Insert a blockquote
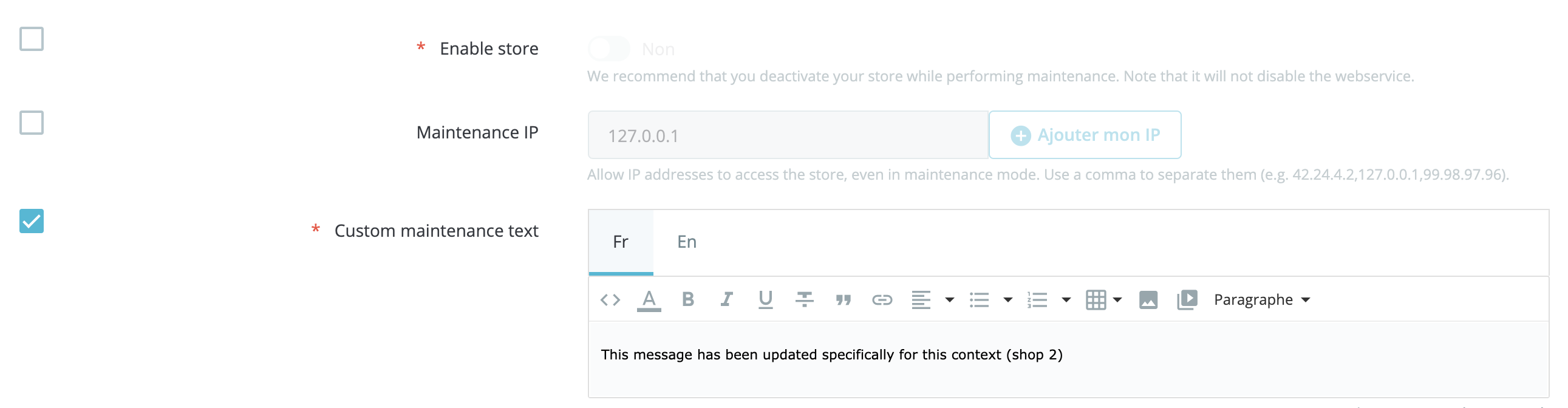The height and width of the screenshot is (408, 1568). pos(843,299)
